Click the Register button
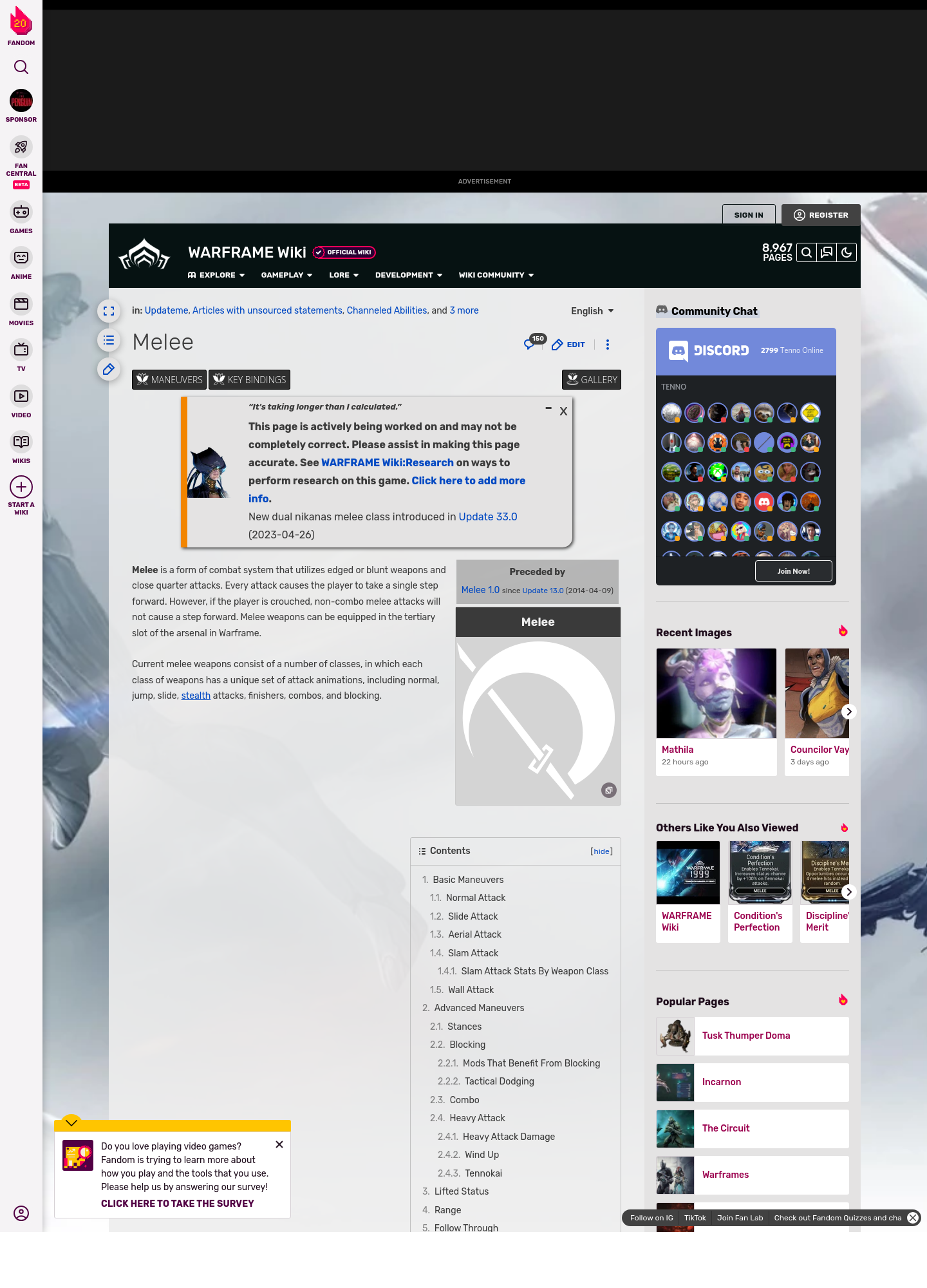 point(821,215)
